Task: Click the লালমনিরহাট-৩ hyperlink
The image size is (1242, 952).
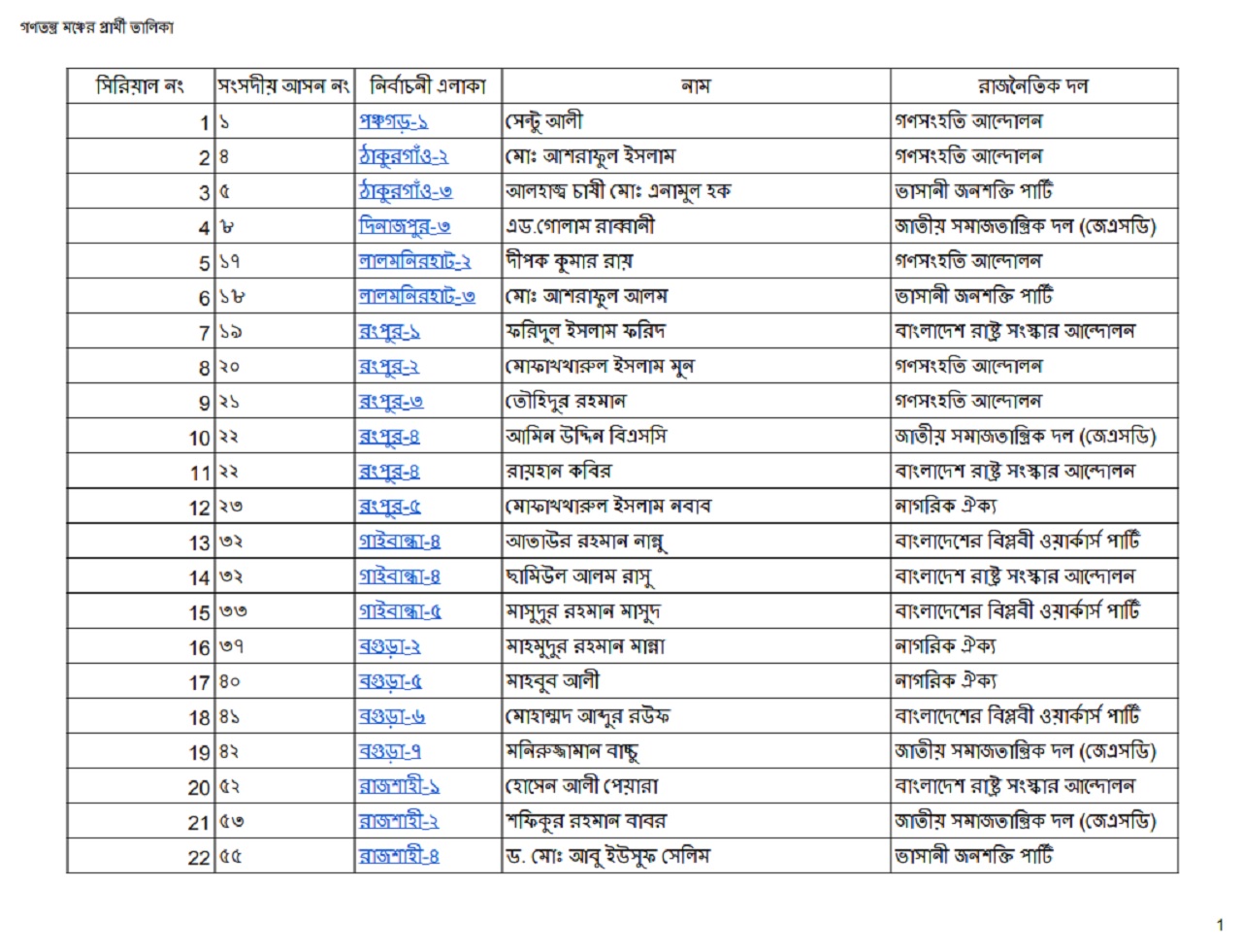Action: pos(416,297)
